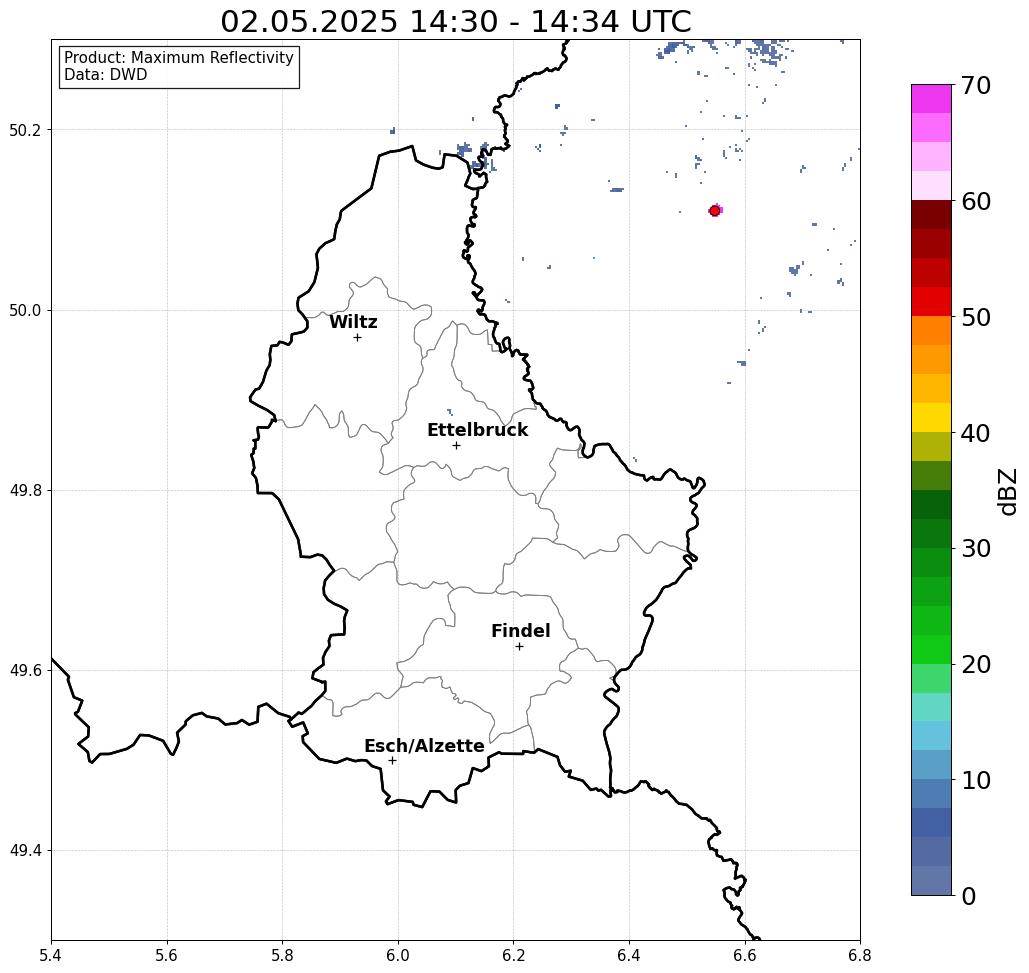The image size is (1029, 973).
Task: Click the longitude tick label 6.4
Action: click(x=629, y=955)
